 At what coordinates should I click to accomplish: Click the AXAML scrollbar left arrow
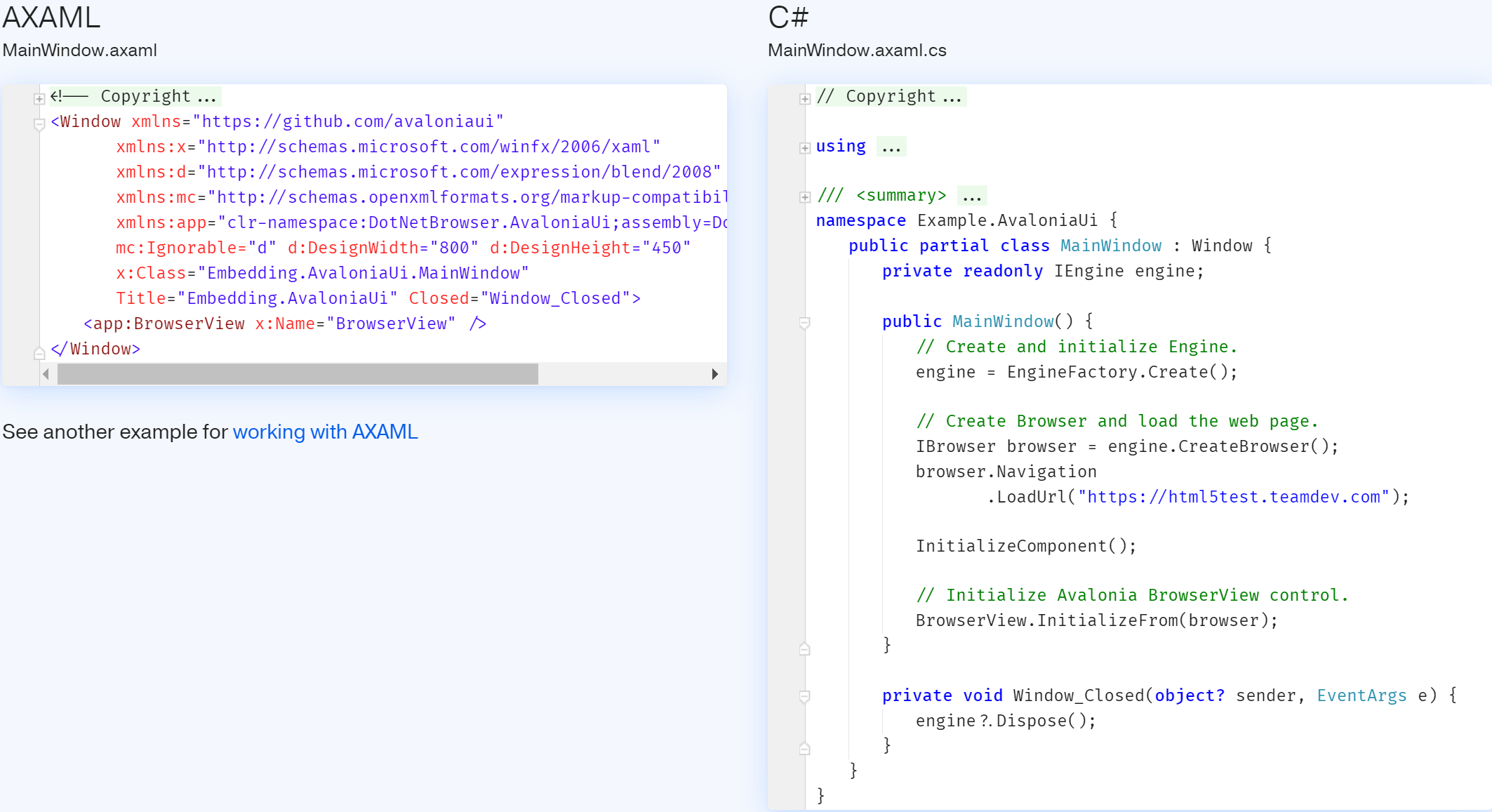46,374
